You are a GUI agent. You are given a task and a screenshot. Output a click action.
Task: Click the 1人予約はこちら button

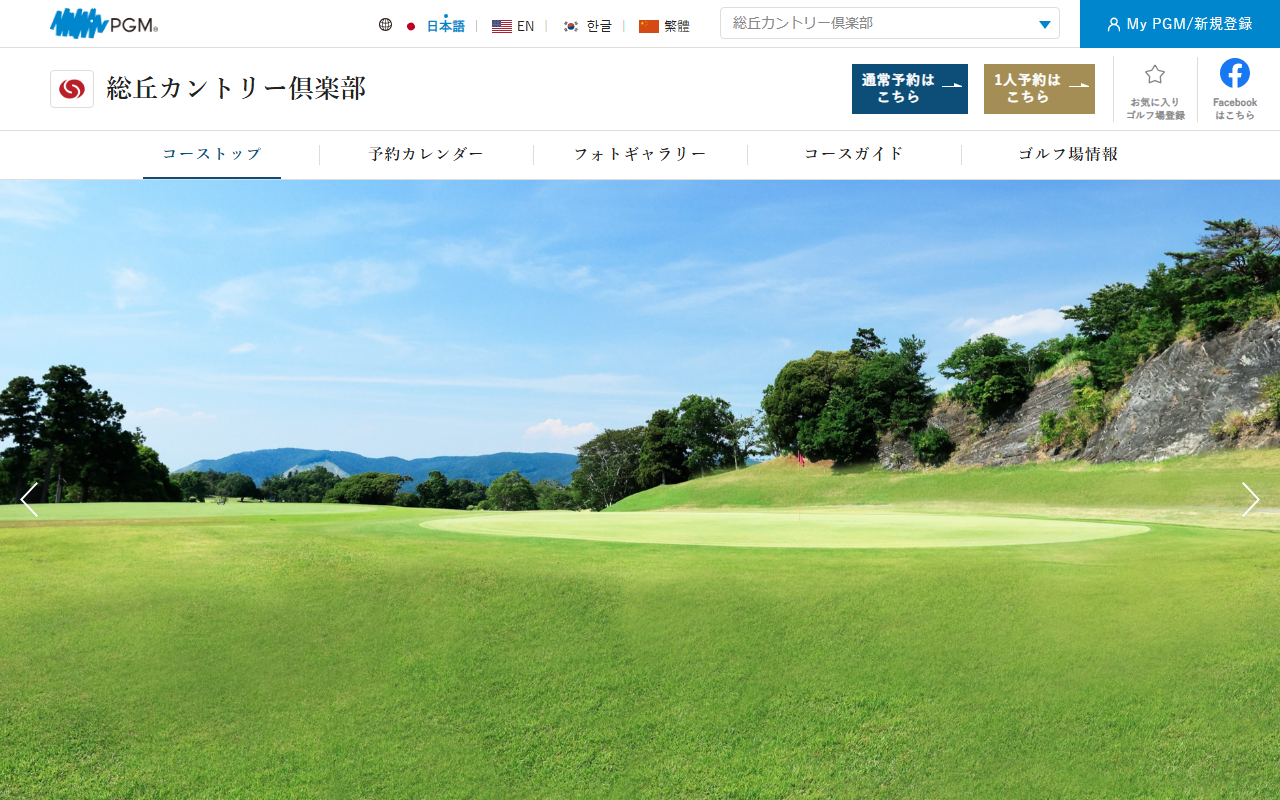[1039, 89]
